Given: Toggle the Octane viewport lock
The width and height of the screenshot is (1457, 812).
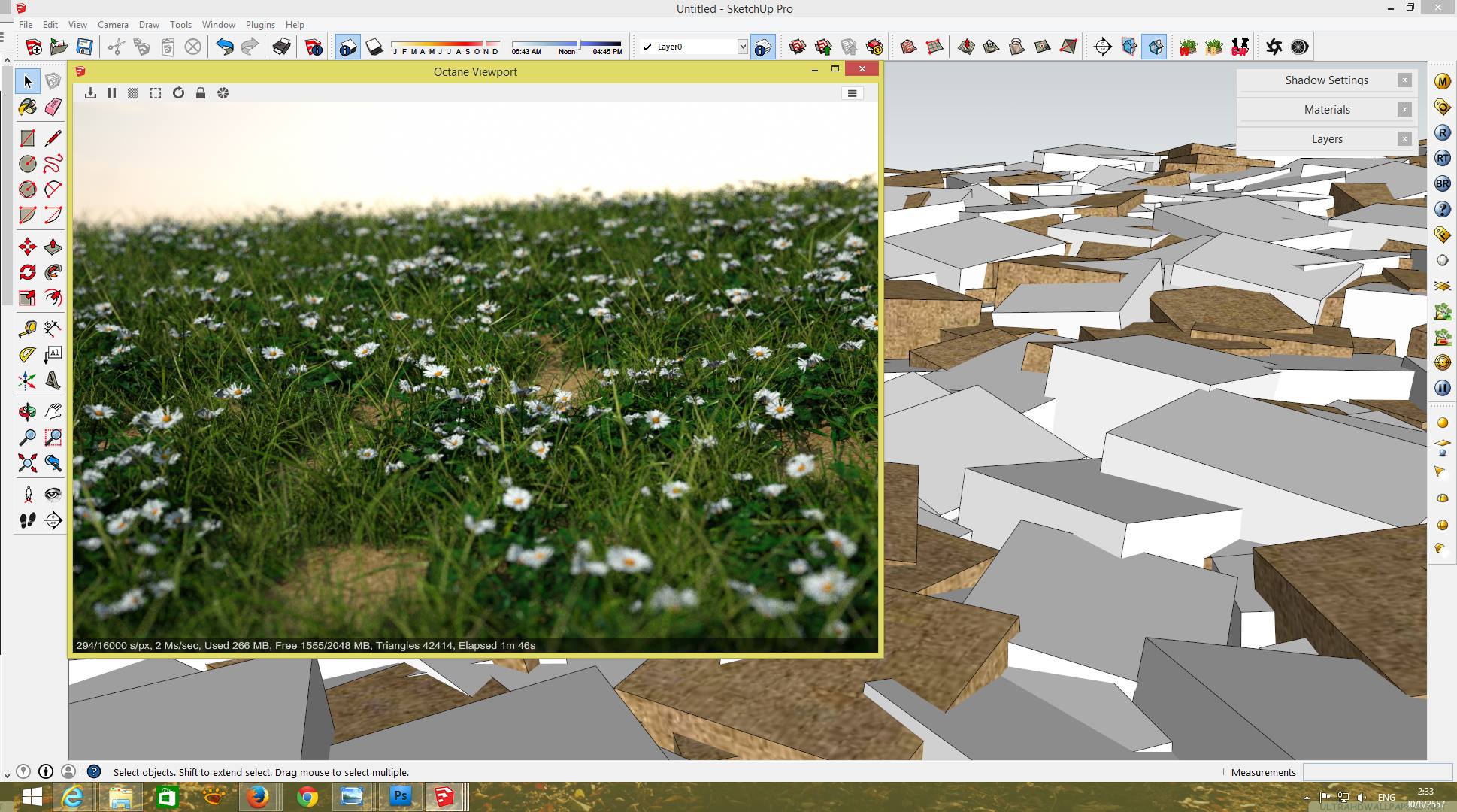Looking at the screenshot, I should 201,93.
